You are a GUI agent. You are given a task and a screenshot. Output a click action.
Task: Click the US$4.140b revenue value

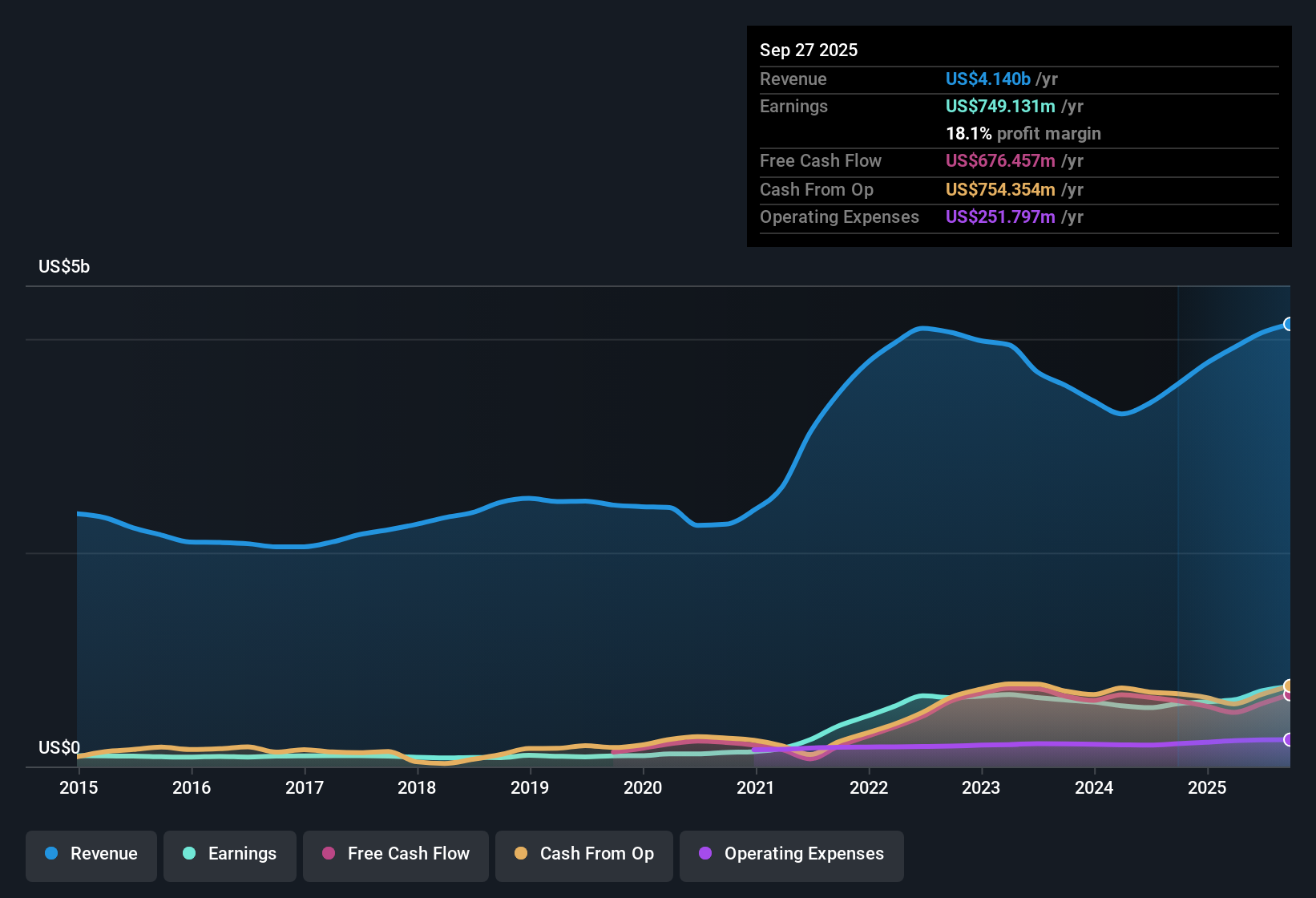(987, 79)
